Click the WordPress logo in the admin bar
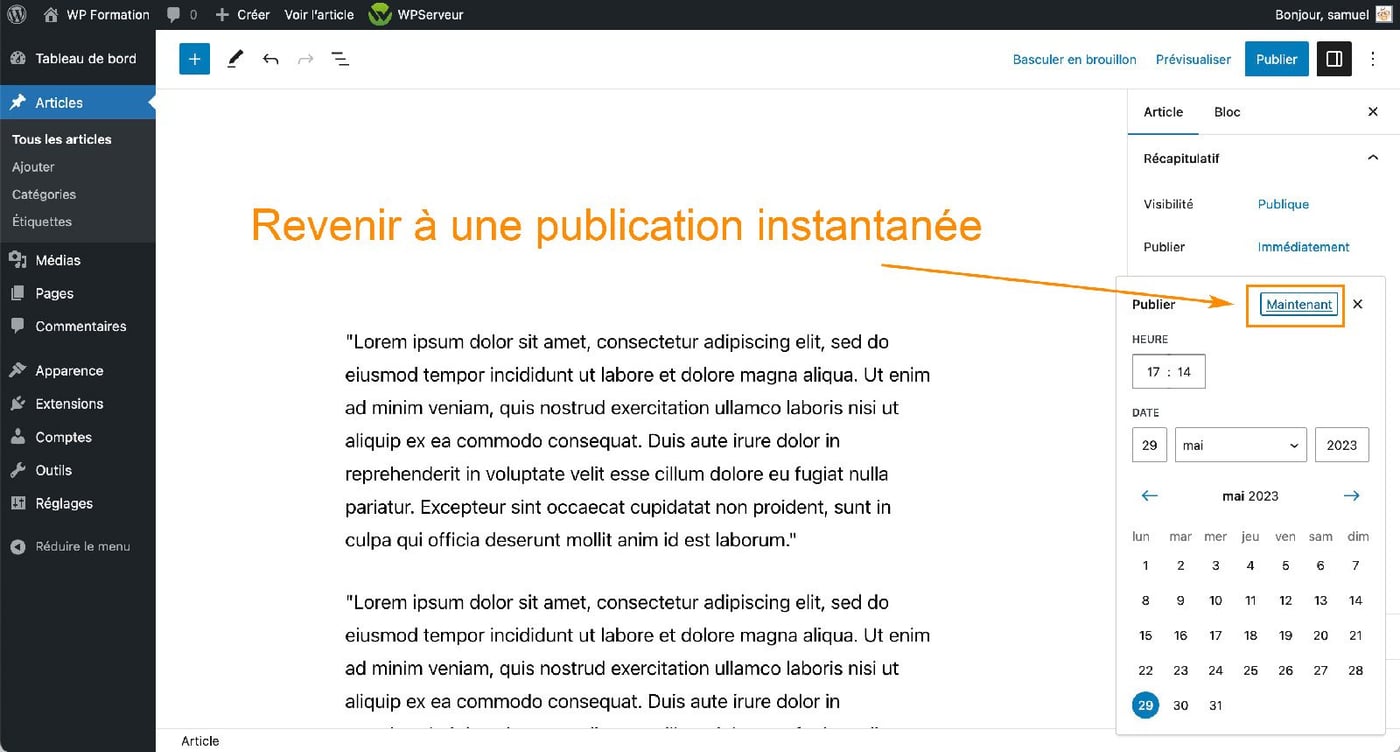The image size is (1400, 752). pos(15,14)
